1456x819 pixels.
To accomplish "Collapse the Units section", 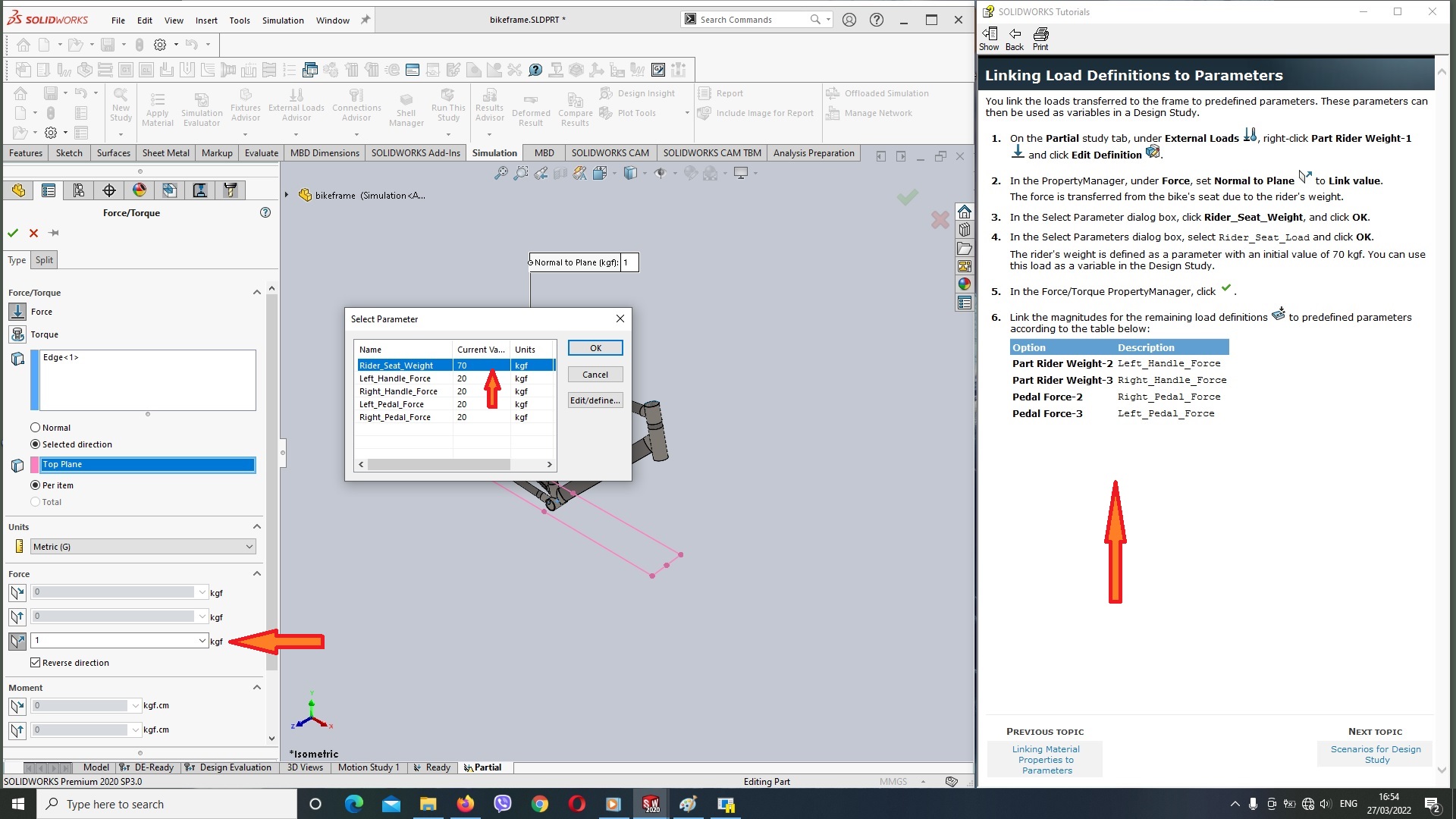I will pyautogui.click(x=257, y=526).
